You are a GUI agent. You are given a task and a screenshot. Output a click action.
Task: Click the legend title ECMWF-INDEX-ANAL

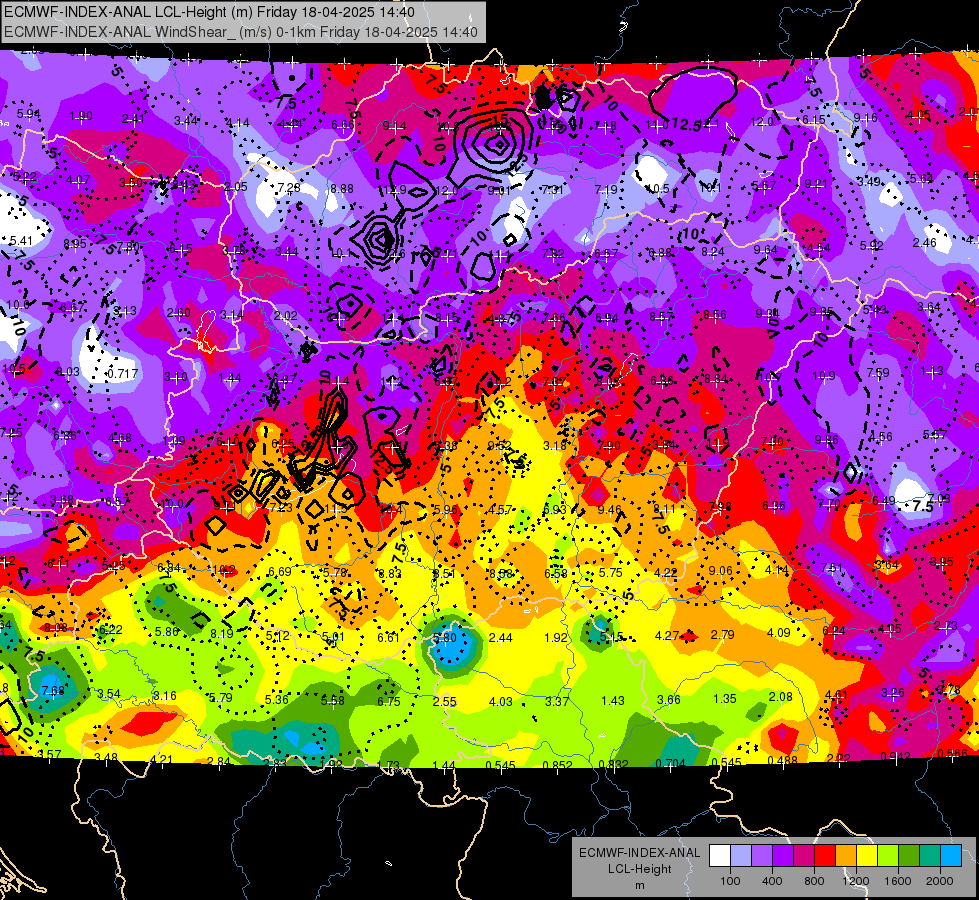[639, 853]
